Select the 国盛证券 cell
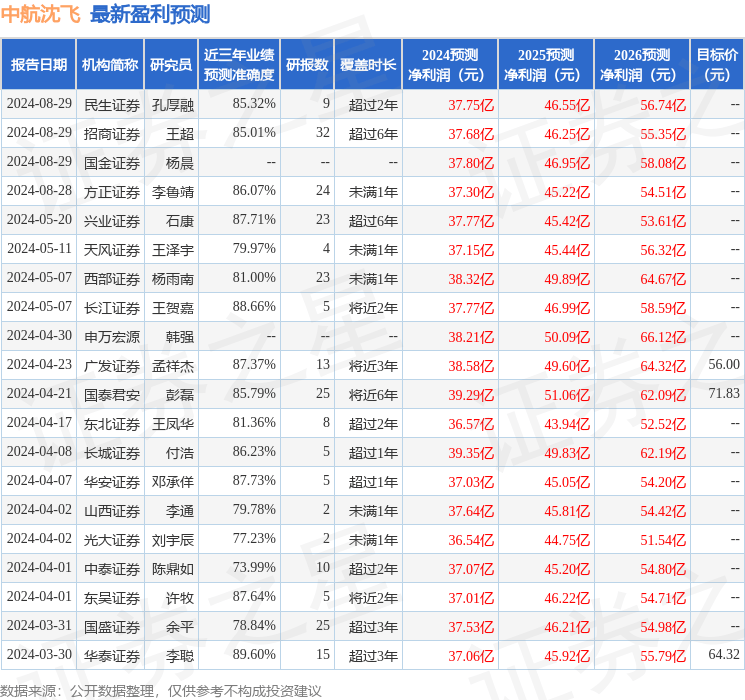745x700 pixels. pyautogui.click(x=112, y=627)
